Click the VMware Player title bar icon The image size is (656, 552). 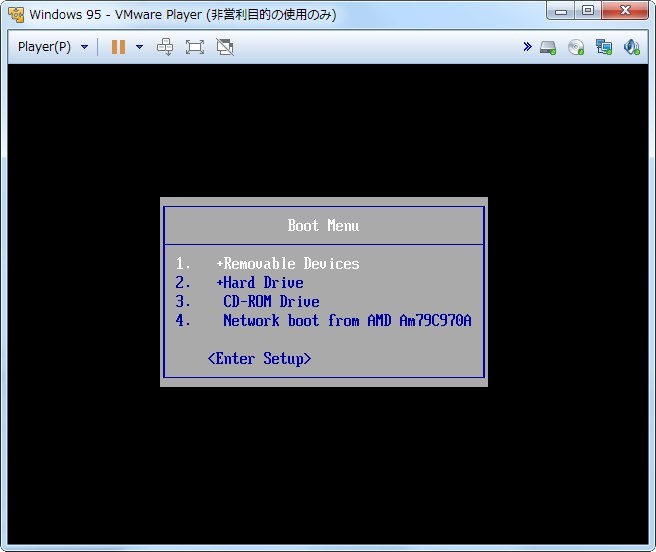16,15
